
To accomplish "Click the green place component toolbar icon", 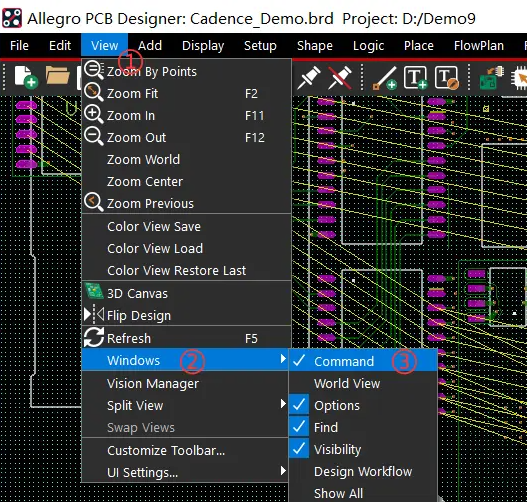I will [491, 78].
